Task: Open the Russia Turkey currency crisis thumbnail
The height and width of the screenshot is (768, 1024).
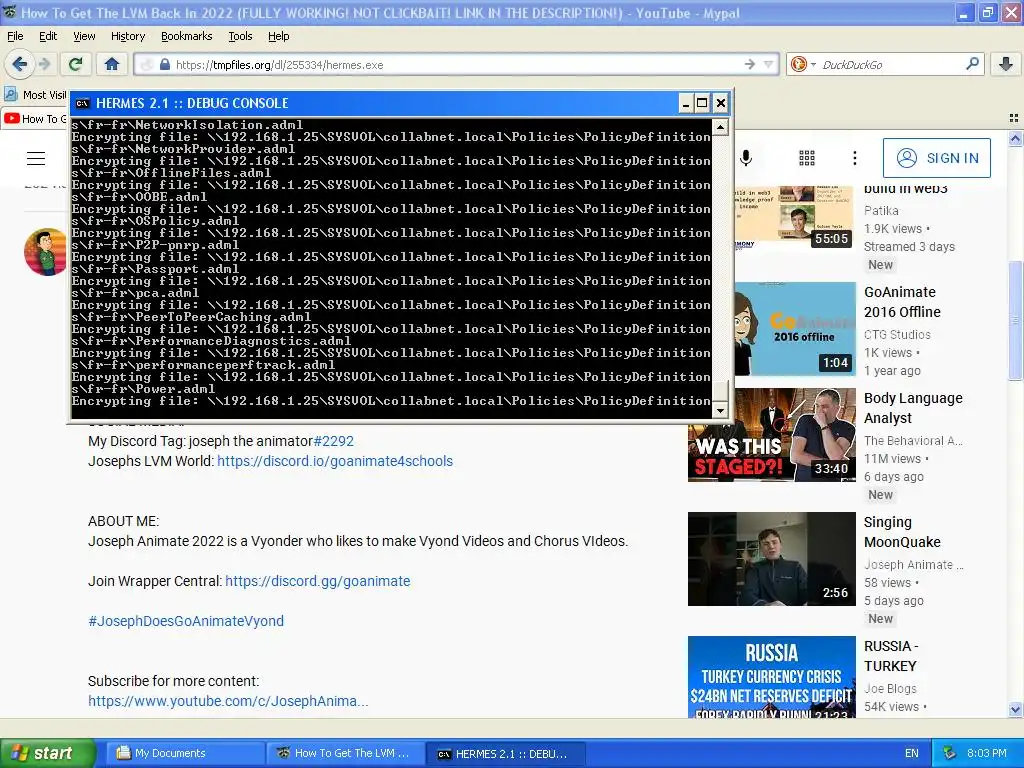Action: coord(772,677)
